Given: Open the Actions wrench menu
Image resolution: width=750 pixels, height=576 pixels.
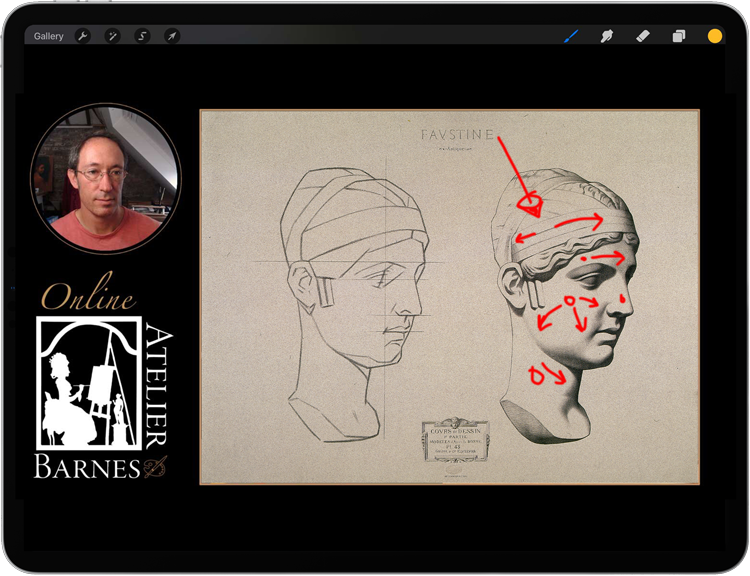Looking at the screenshot, I should click(x=83, y=36).
